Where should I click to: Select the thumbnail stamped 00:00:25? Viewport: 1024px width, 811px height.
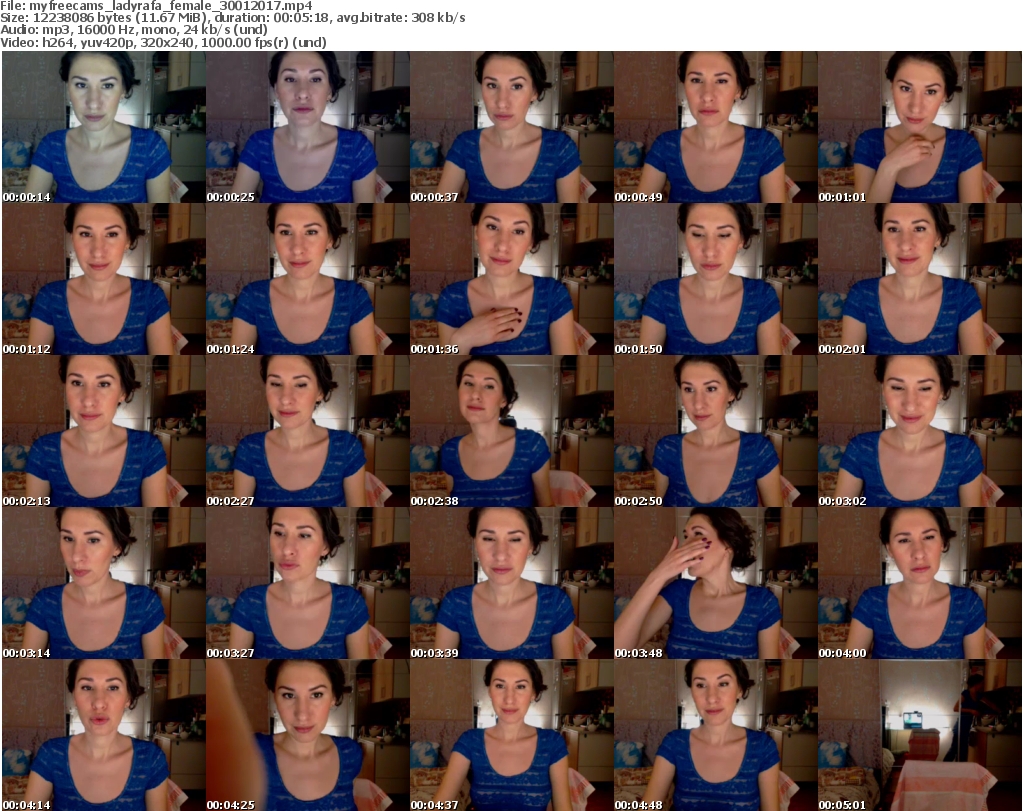coord(308,127)
